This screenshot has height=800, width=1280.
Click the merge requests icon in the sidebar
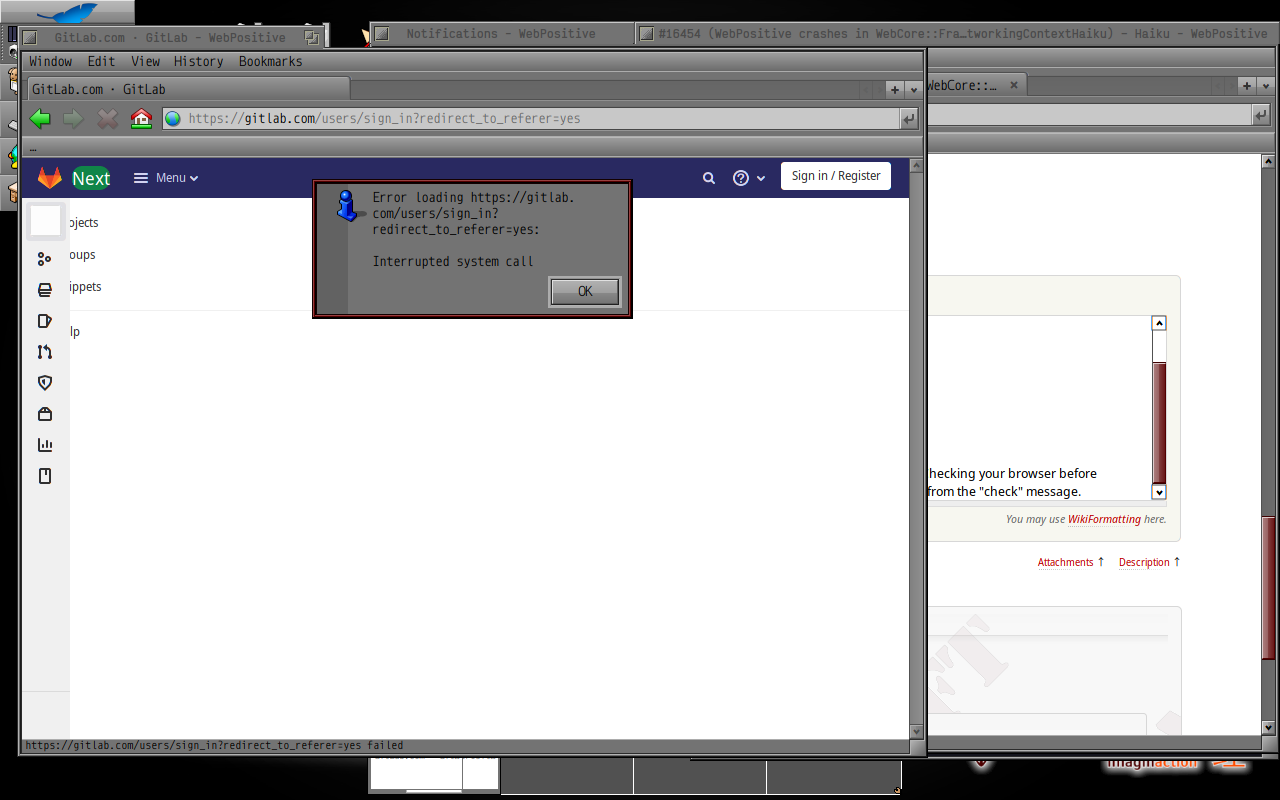pos(44,352)
